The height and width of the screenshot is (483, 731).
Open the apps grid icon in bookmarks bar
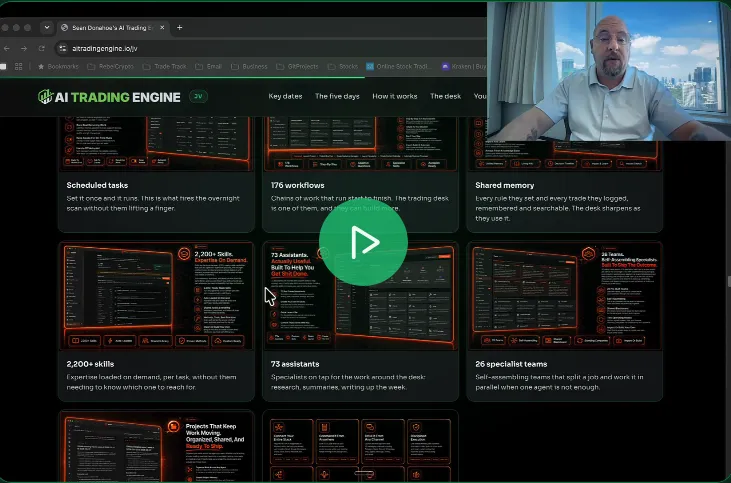[x=19, y=67]
